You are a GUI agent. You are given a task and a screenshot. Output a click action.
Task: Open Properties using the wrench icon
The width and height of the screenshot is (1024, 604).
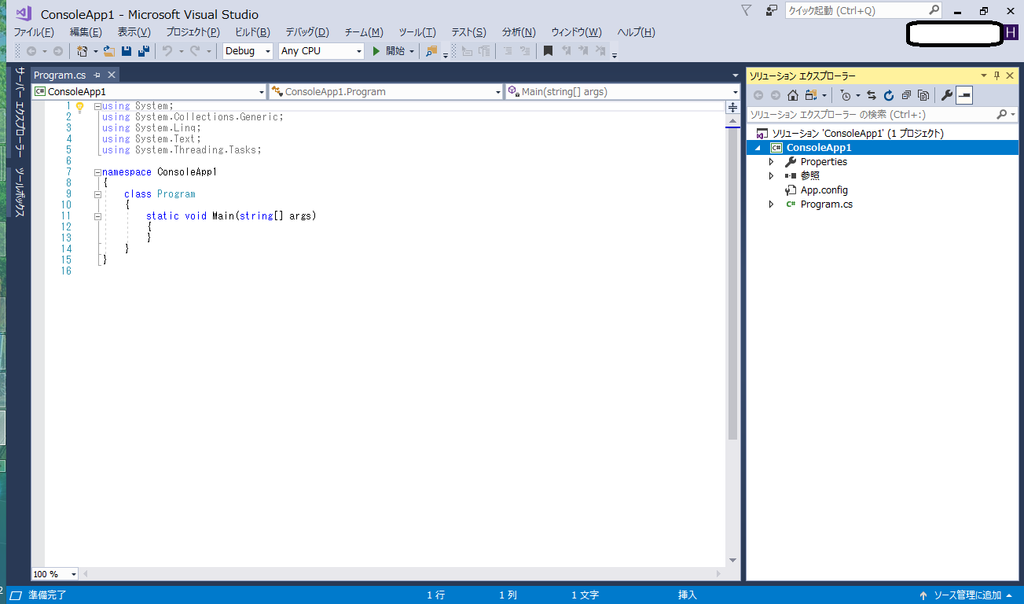click(946, 95)
